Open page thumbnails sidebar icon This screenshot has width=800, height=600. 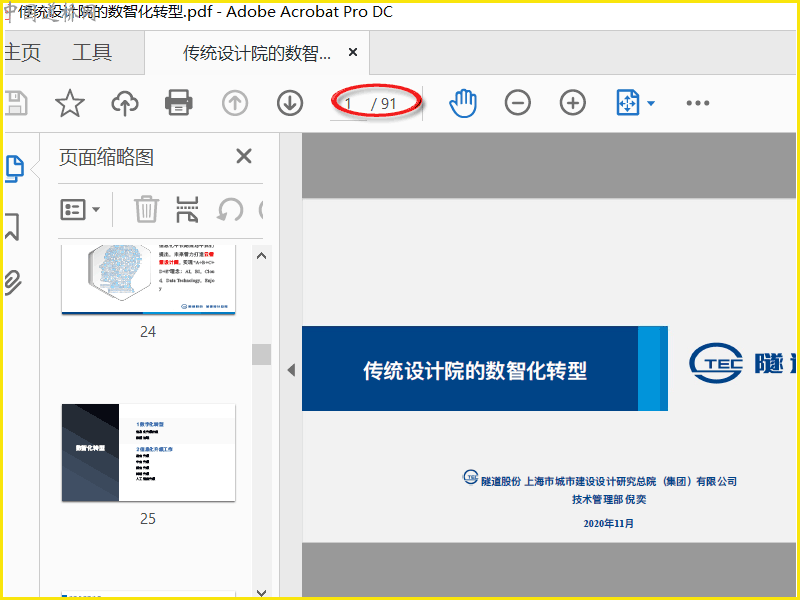[x=14, y=169]
